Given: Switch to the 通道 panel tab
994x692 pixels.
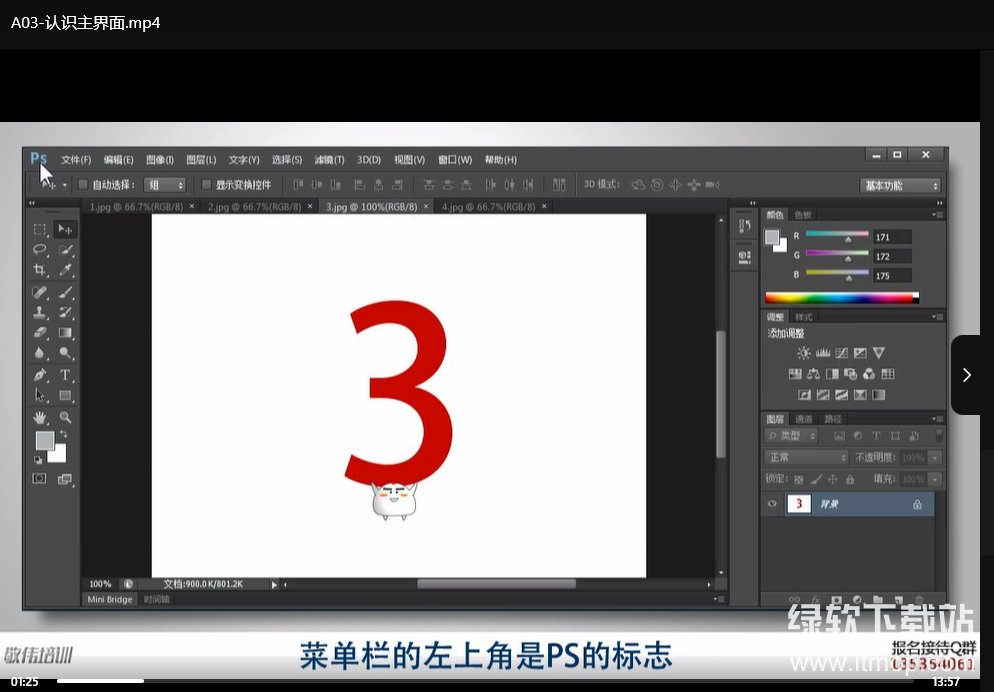Looking at the screenshot, I should point(805,419).
